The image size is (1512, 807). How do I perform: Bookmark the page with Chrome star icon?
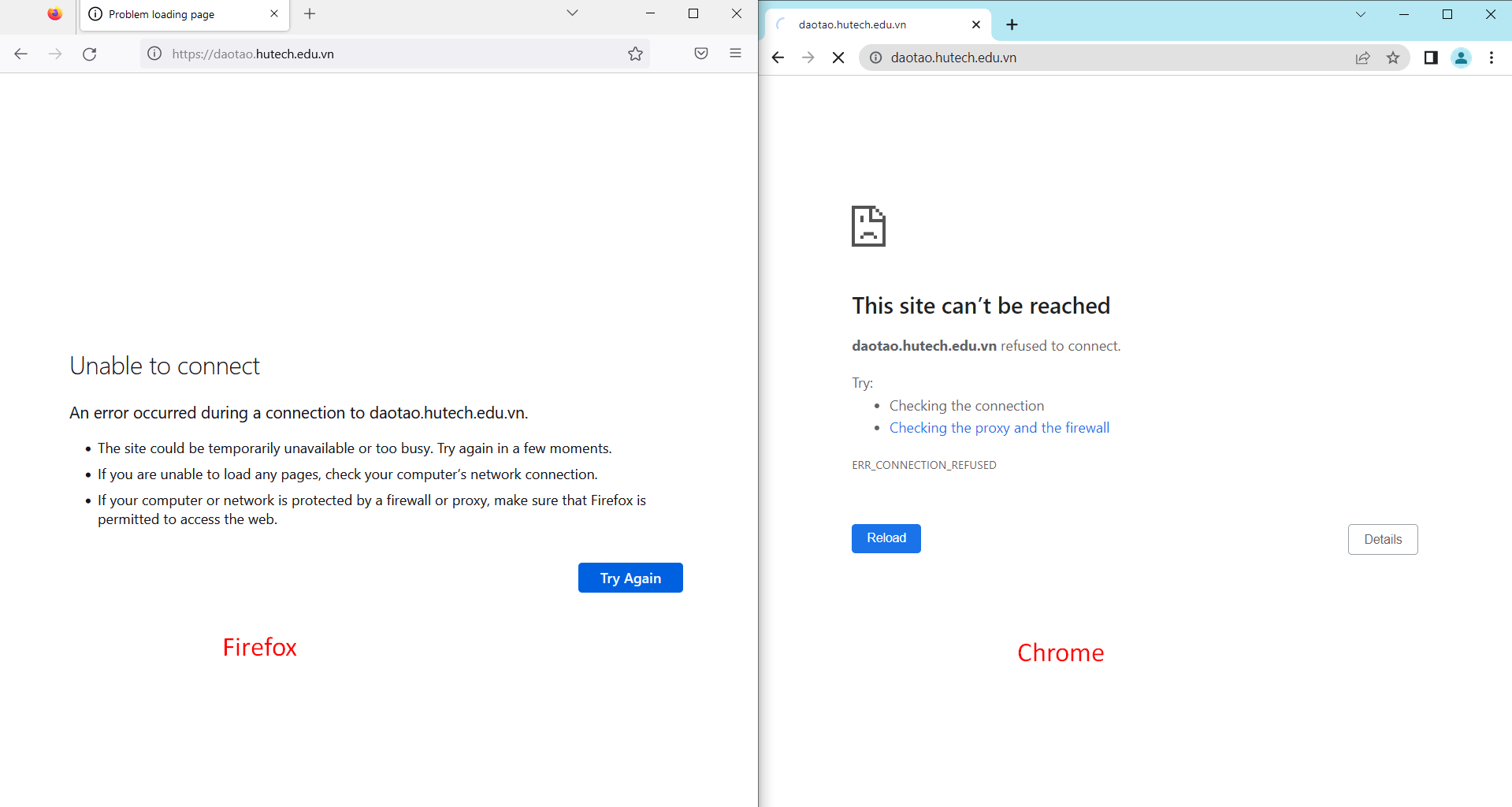pyautogui.click(x=1393, y=58)
